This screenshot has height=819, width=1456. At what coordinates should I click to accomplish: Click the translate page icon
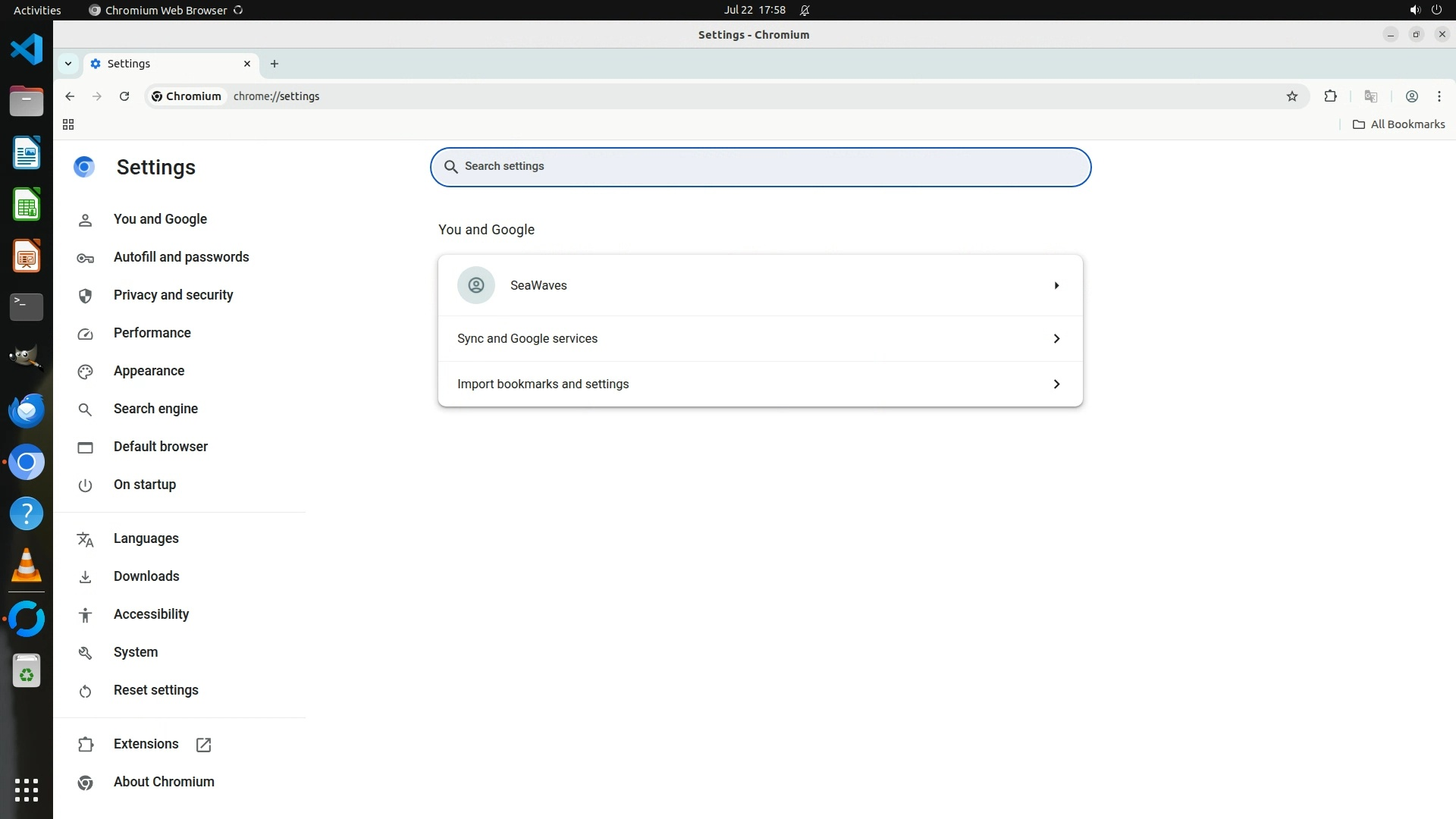(x=1370, y=96)
